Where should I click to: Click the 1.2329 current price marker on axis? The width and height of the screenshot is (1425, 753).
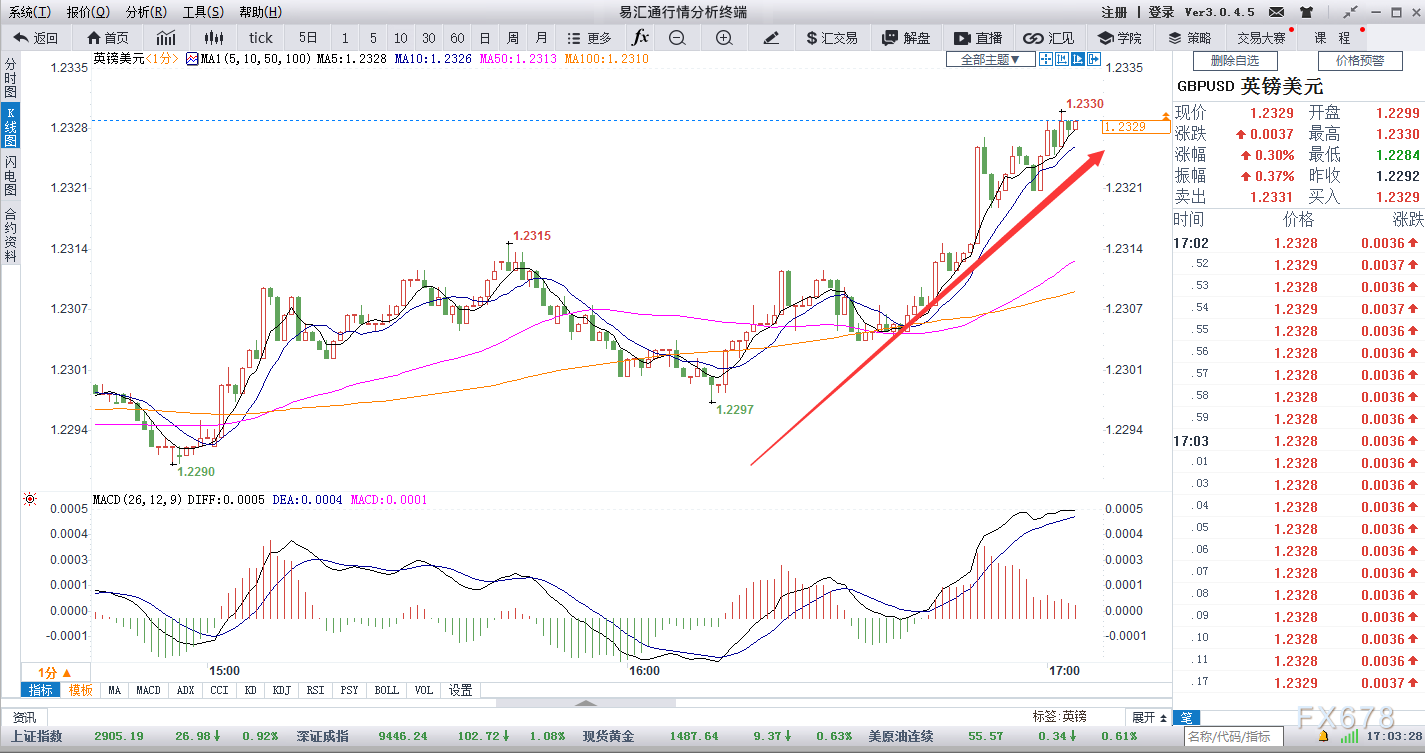click(1134, 127)
